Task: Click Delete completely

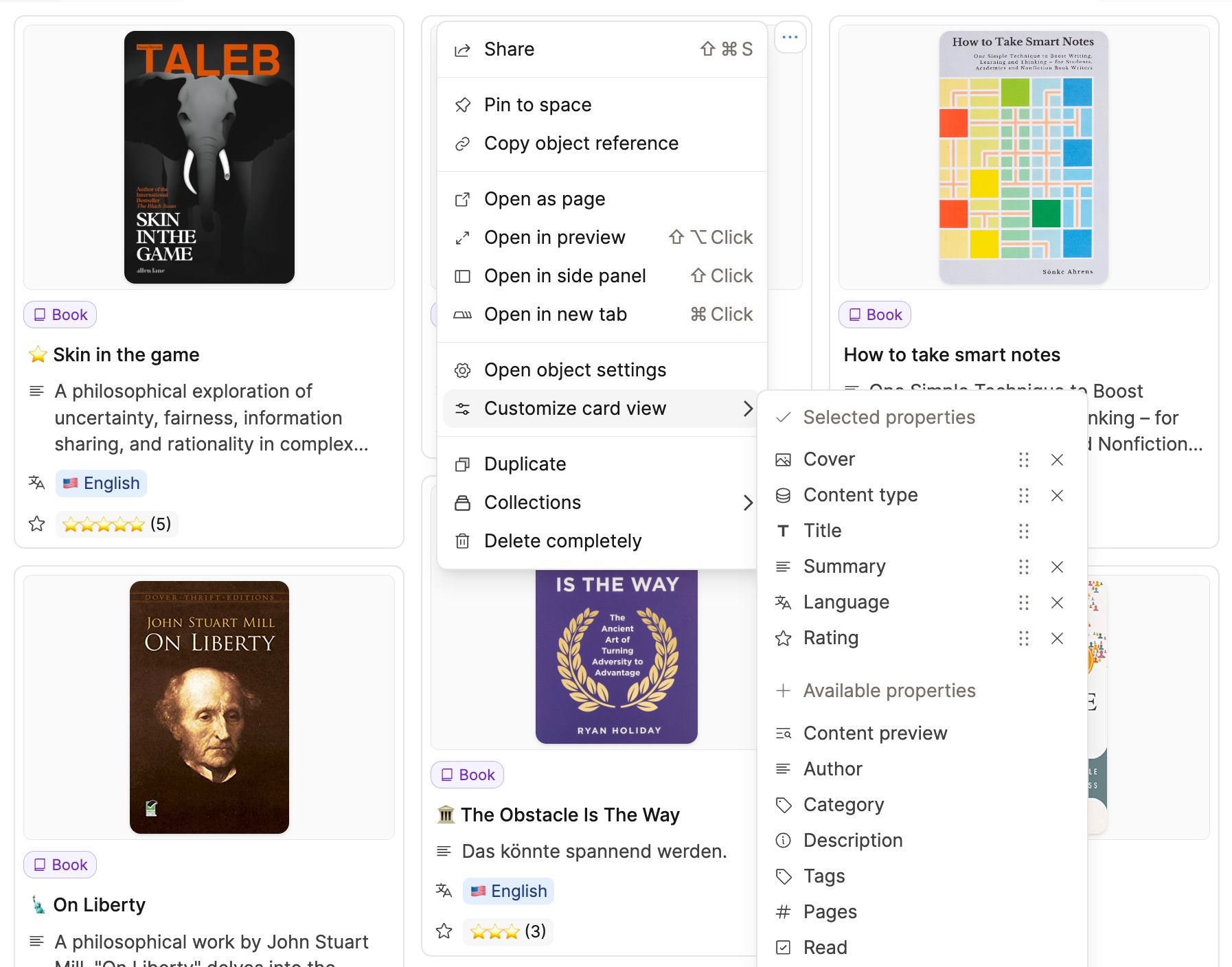Action: 562,541
